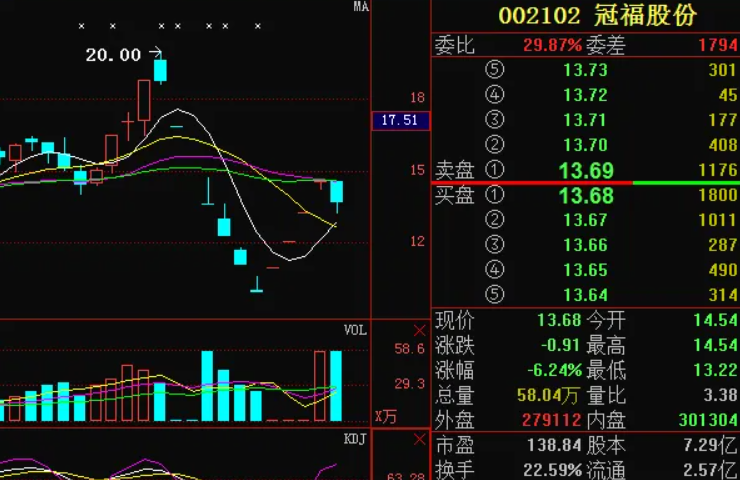The height and width of the screenshot is (480, 740).
Task: Click the 17.51 price cursor label
Action: 400,120
